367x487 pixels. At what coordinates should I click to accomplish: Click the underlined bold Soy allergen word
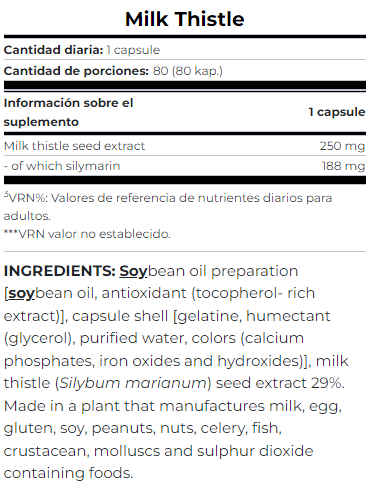click(x=133, y=271)
